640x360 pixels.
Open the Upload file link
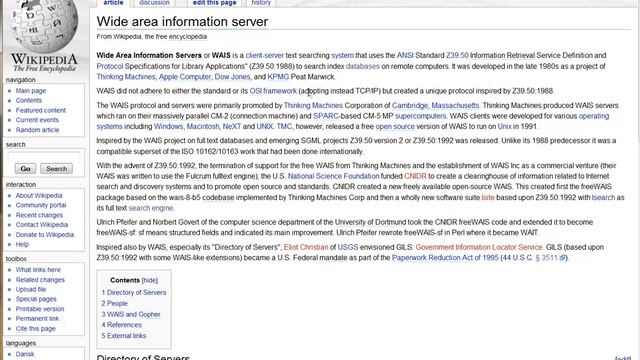point(31,289)
